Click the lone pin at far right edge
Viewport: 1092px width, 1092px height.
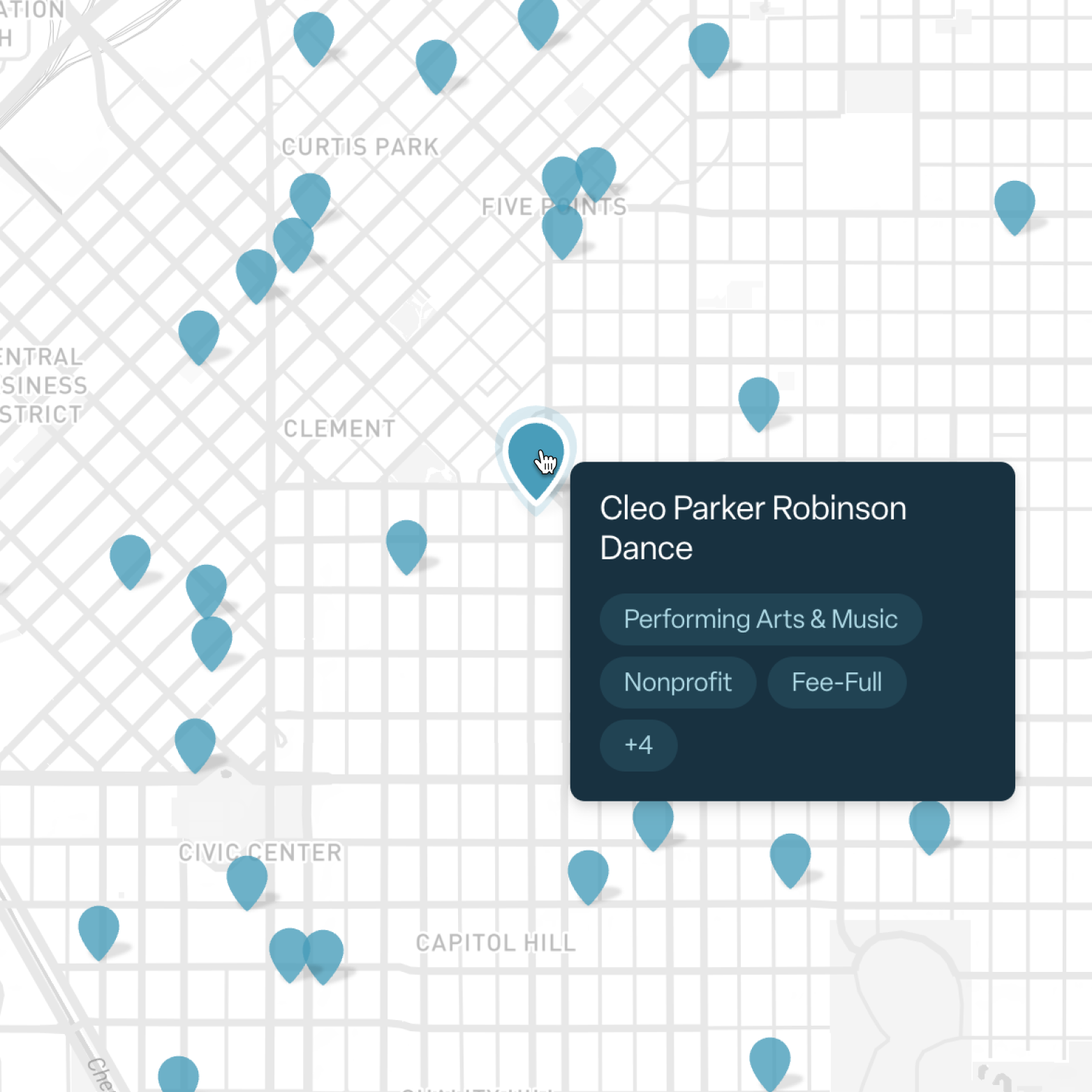[x=1014, y=207]
